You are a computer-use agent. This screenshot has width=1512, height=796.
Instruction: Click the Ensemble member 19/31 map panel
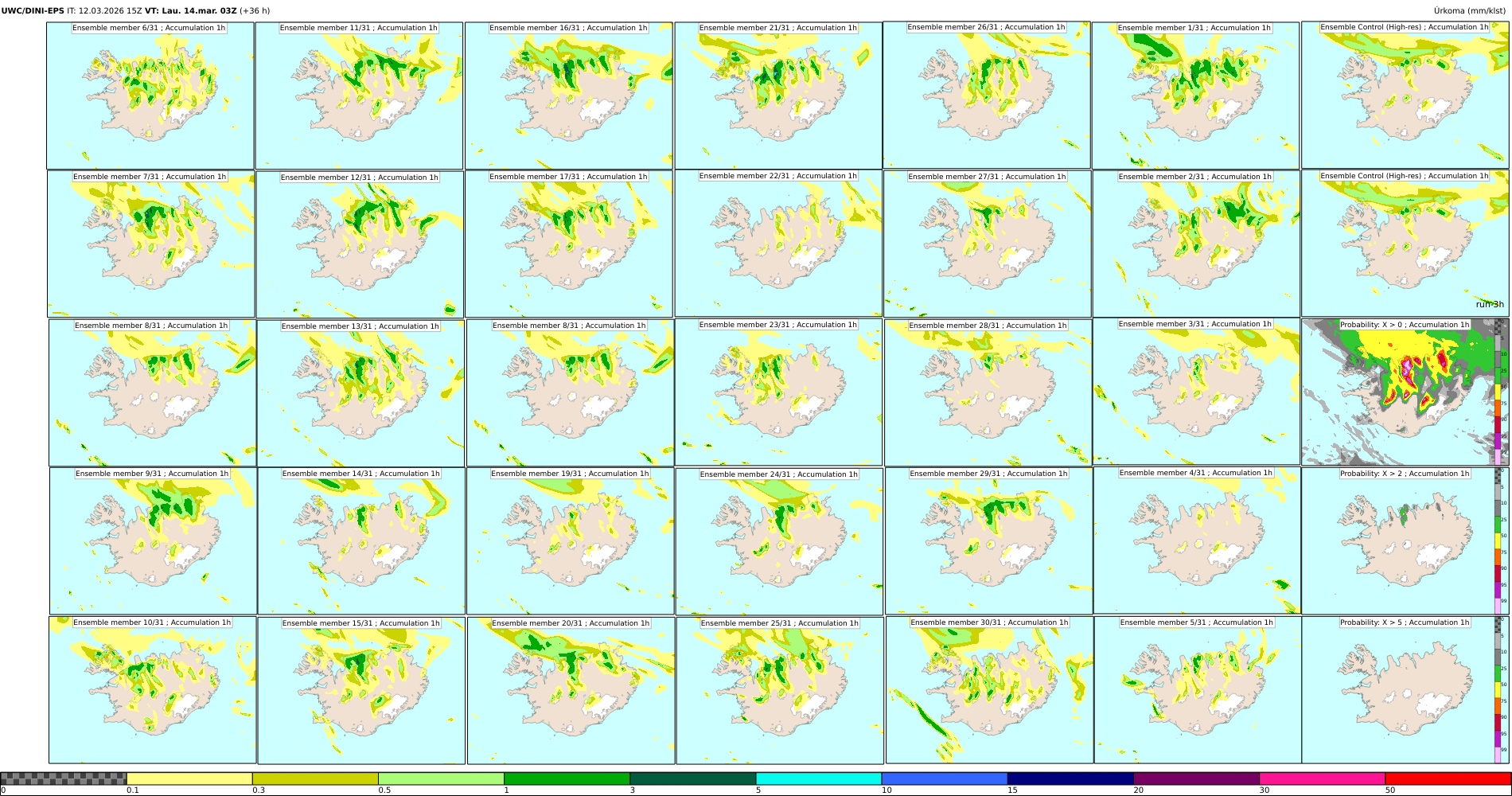(570, 541)
